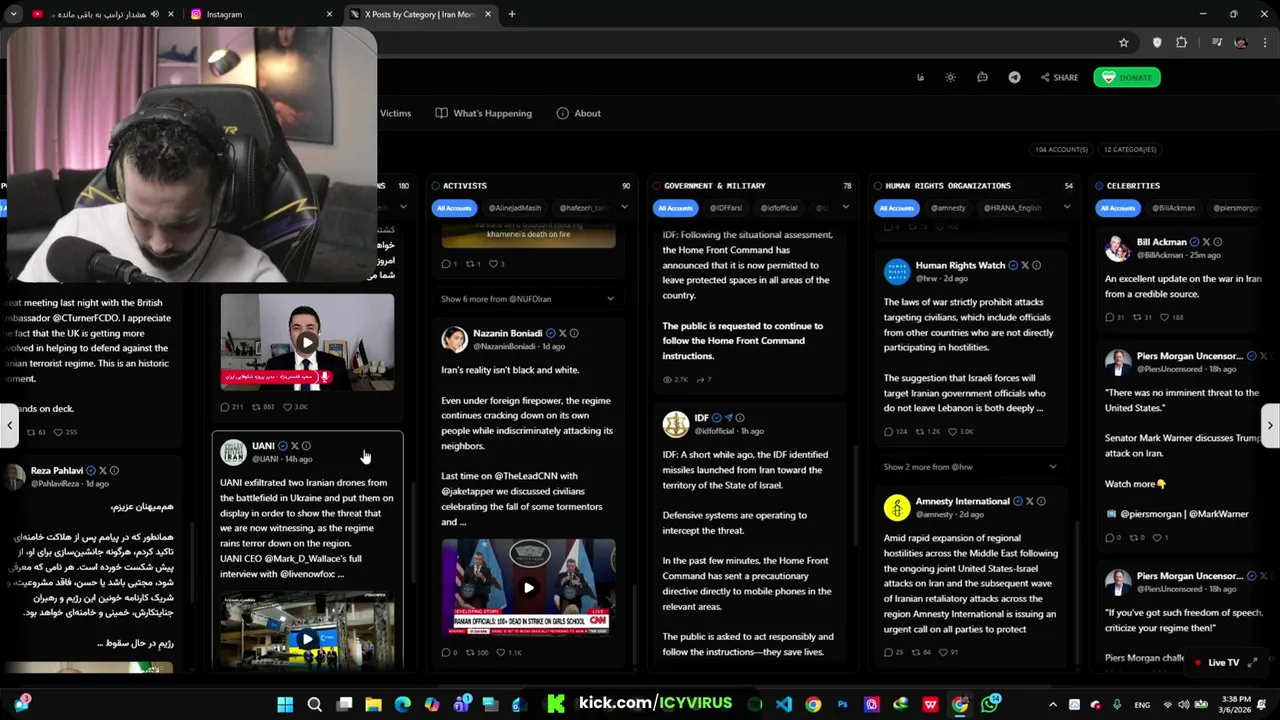Open the X link on Amnesty International post
Screen dimensions: 1280x720
coord(1029,501)
